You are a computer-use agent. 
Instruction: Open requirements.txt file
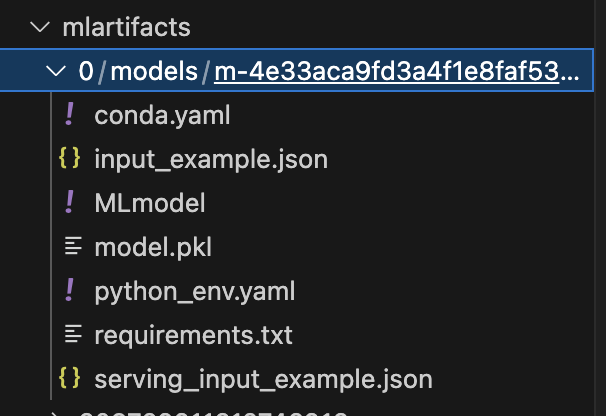[x=193, y=335]
